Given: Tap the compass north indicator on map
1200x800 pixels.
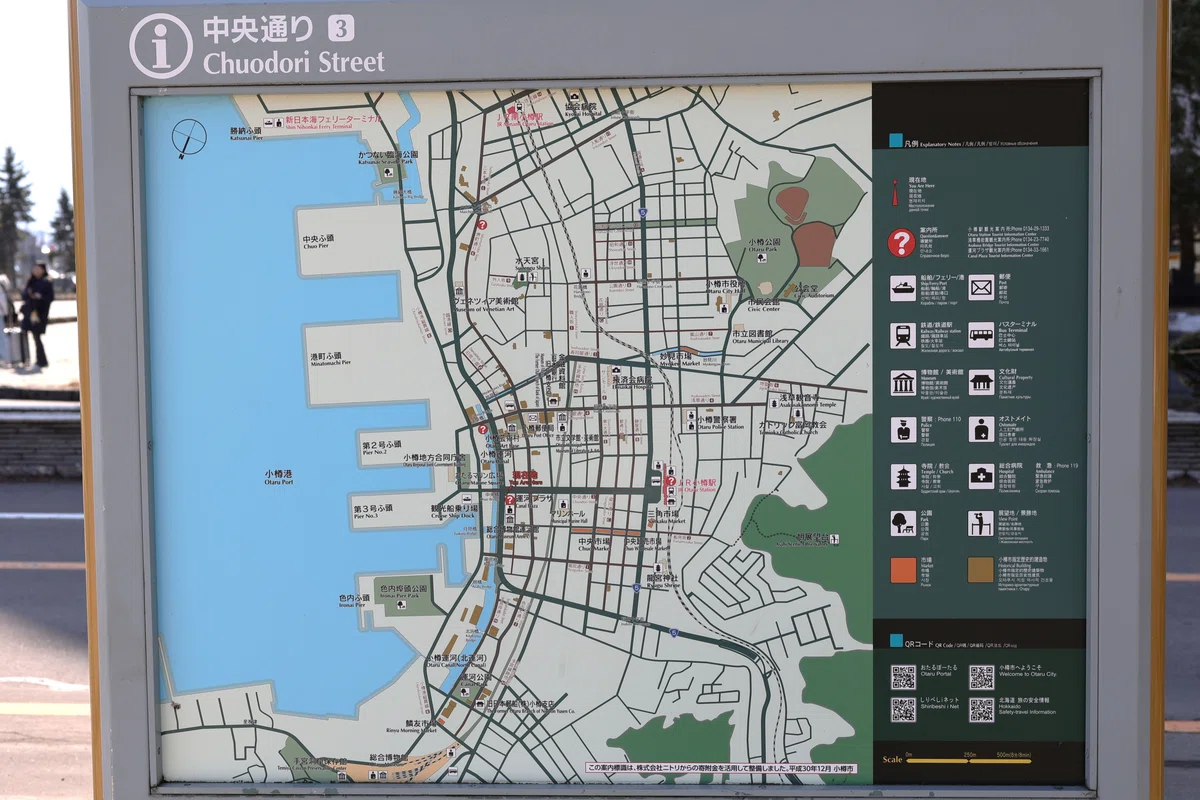Looking at the screenshot, I should point(189,138).
